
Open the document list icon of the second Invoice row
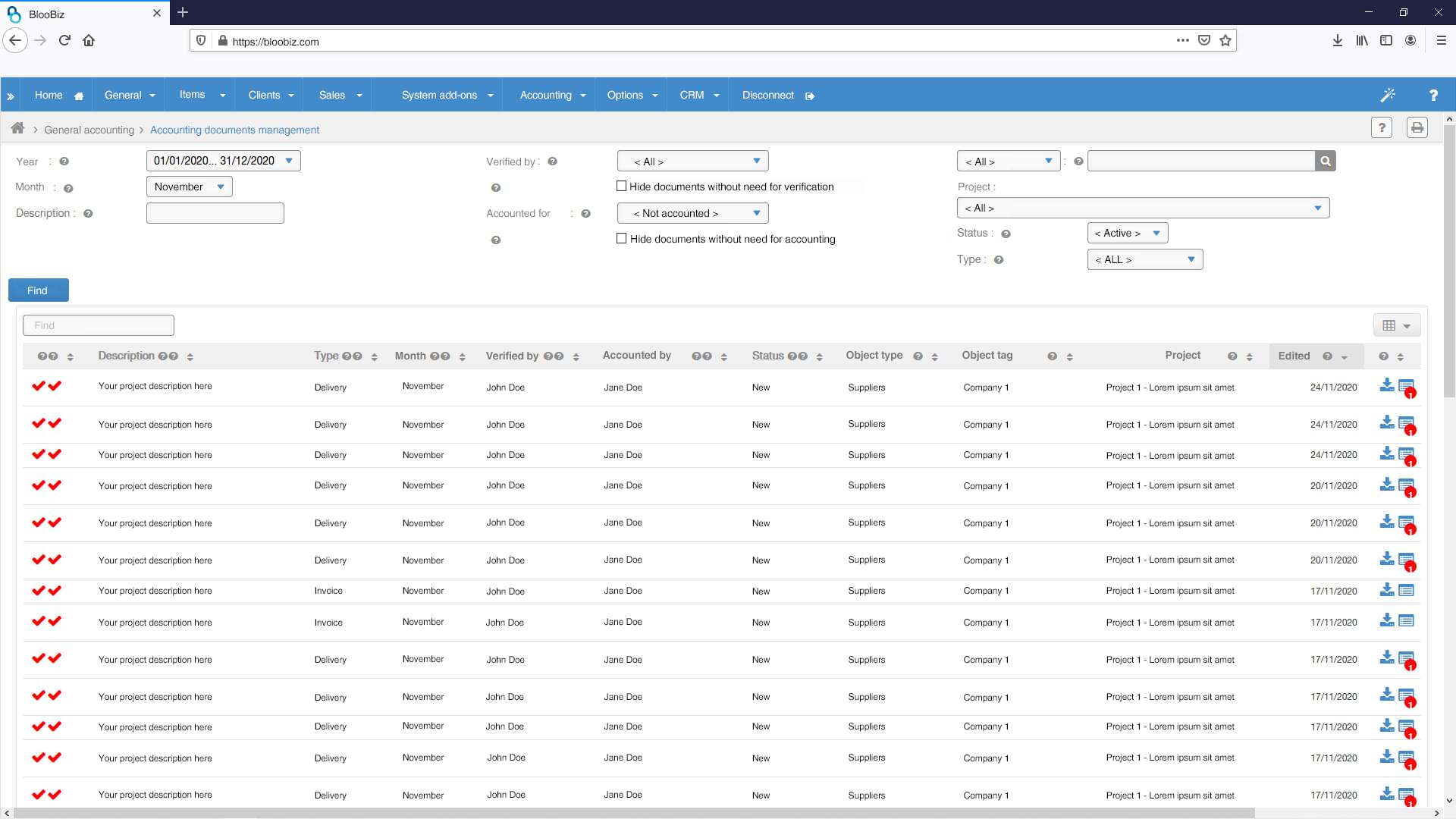1406,620
